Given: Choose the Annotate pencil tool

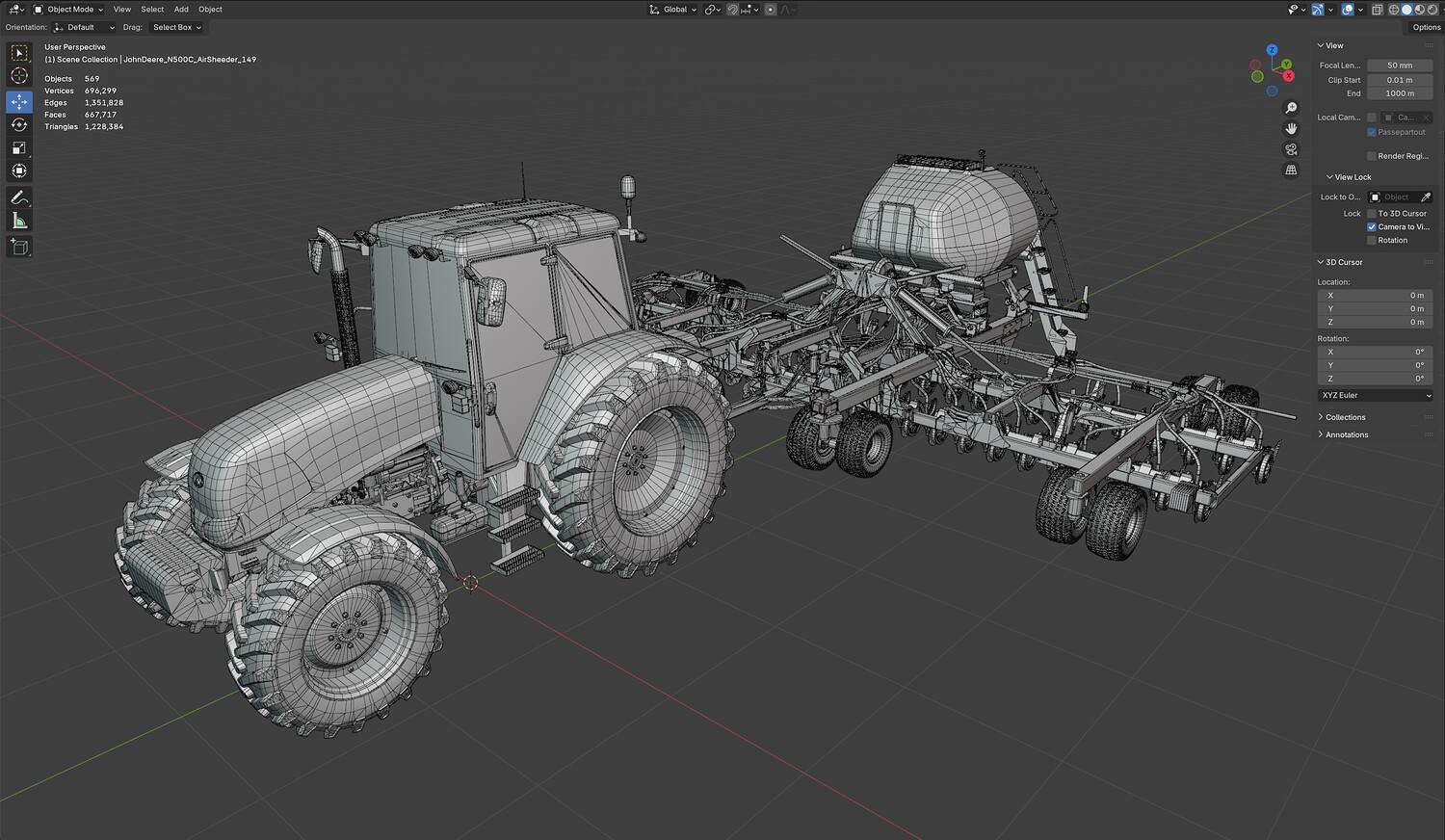Looking at the screenshot, I should pos(19,197).
